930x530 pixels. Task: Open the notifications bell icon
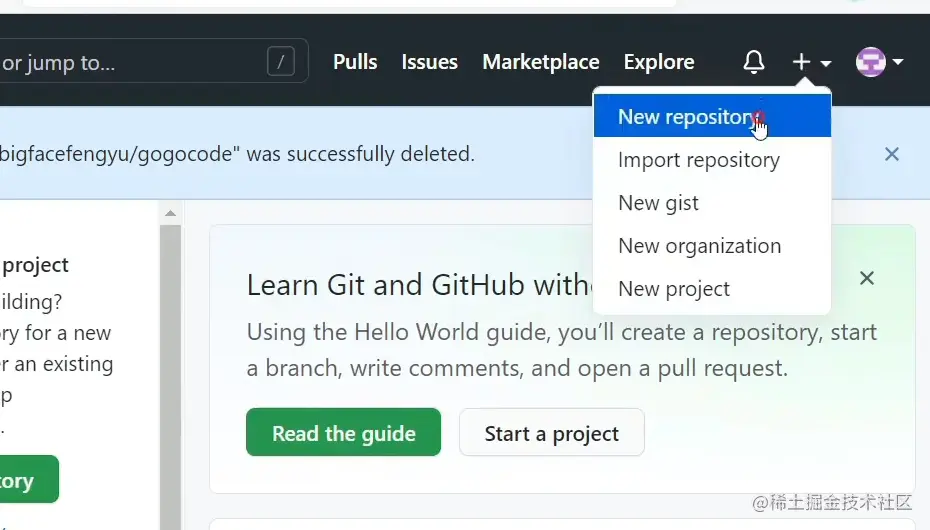click(754, 62)
